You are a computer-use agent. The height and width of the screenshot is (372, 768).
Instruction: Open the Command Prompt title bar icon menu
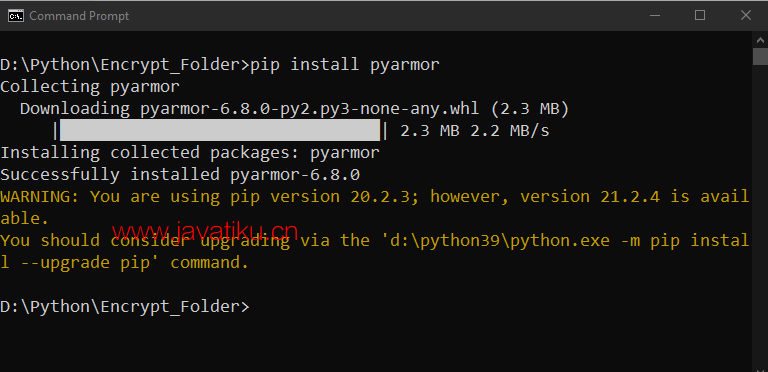16,16
